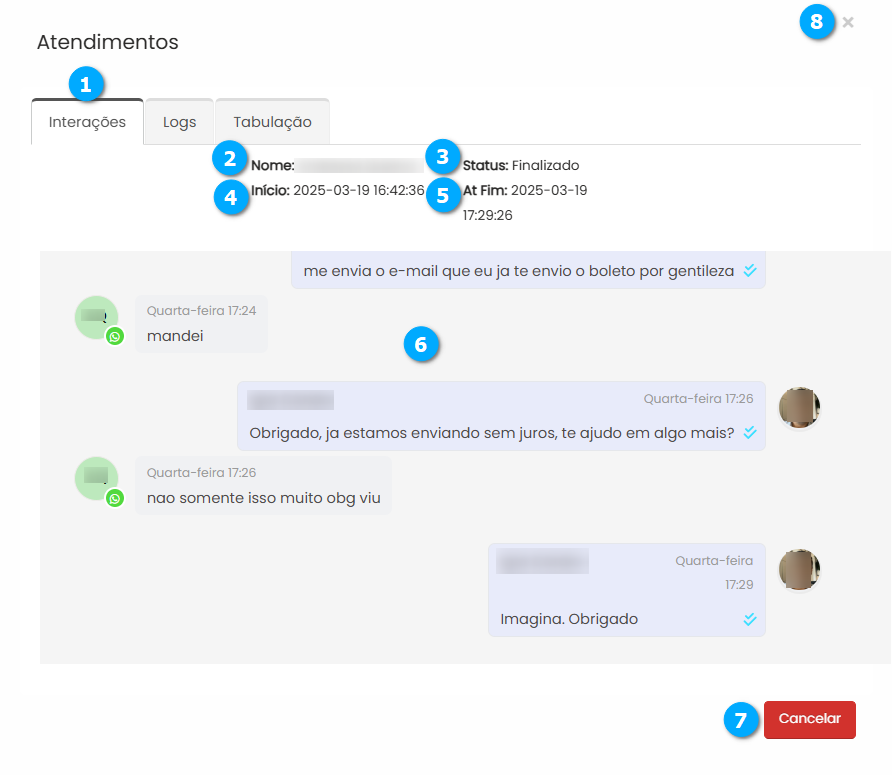The image size is (892, 775).
Task: Click the WhatsApp icon beside "mandei" message
Action: tap(115, 336)
